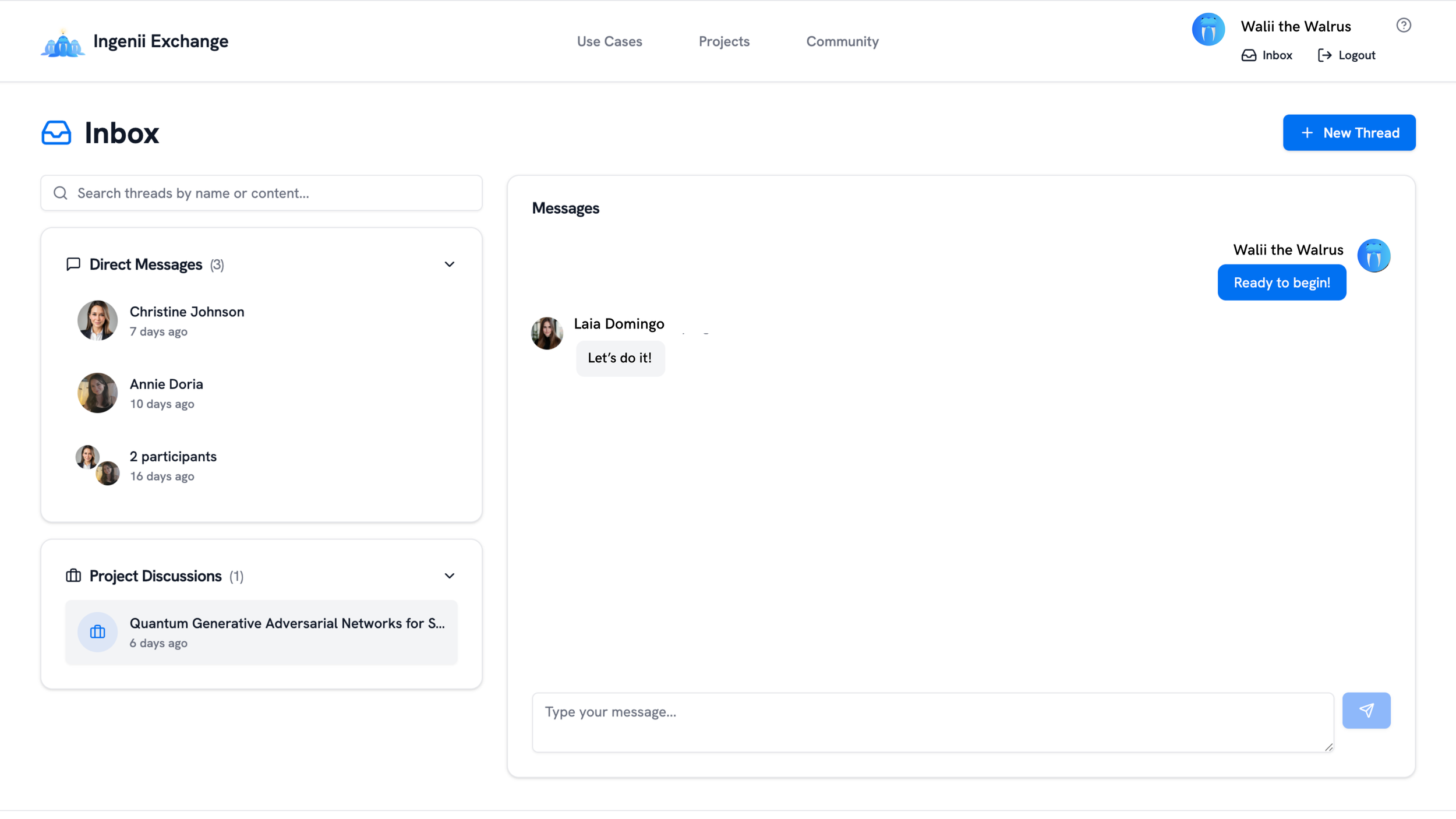
Task: Collapse the Direct Messages section
Action: pyautogui.click(x=449, y=264)
